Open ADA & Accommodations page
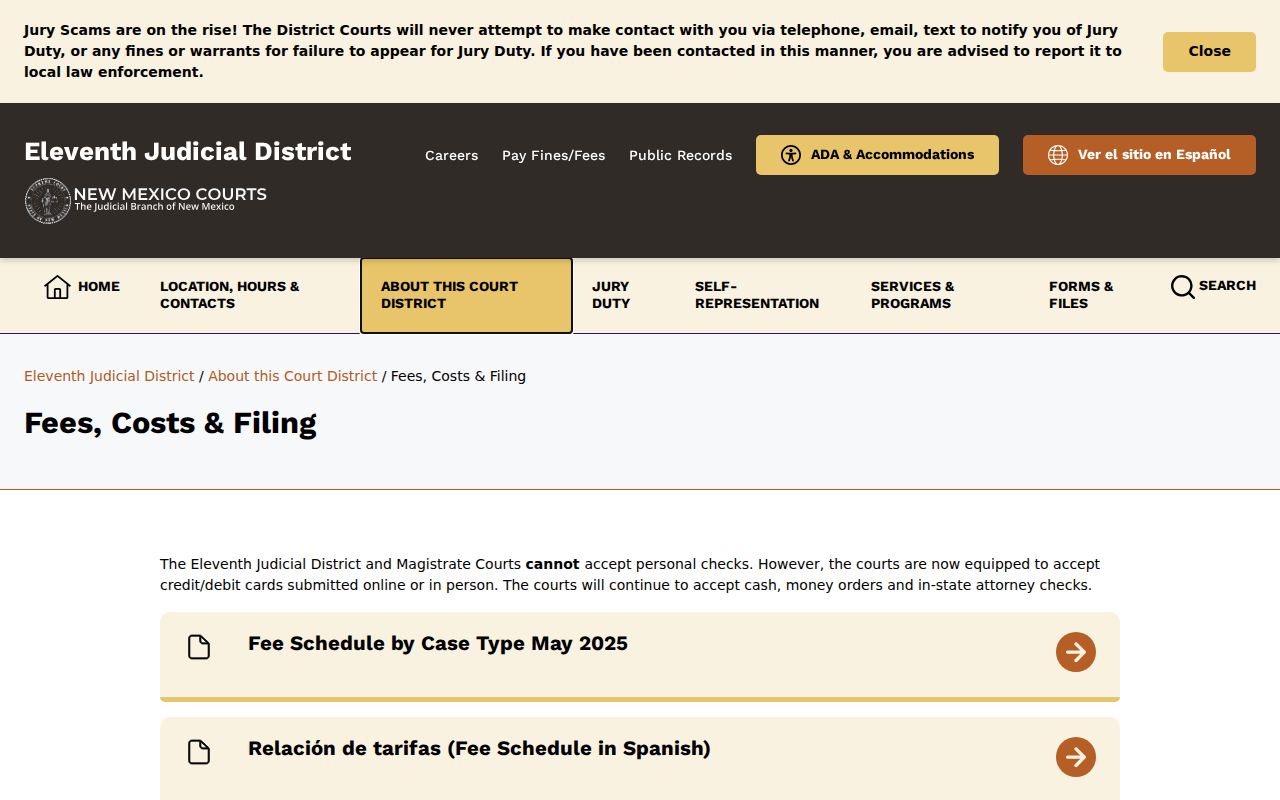 click(877, 155)
